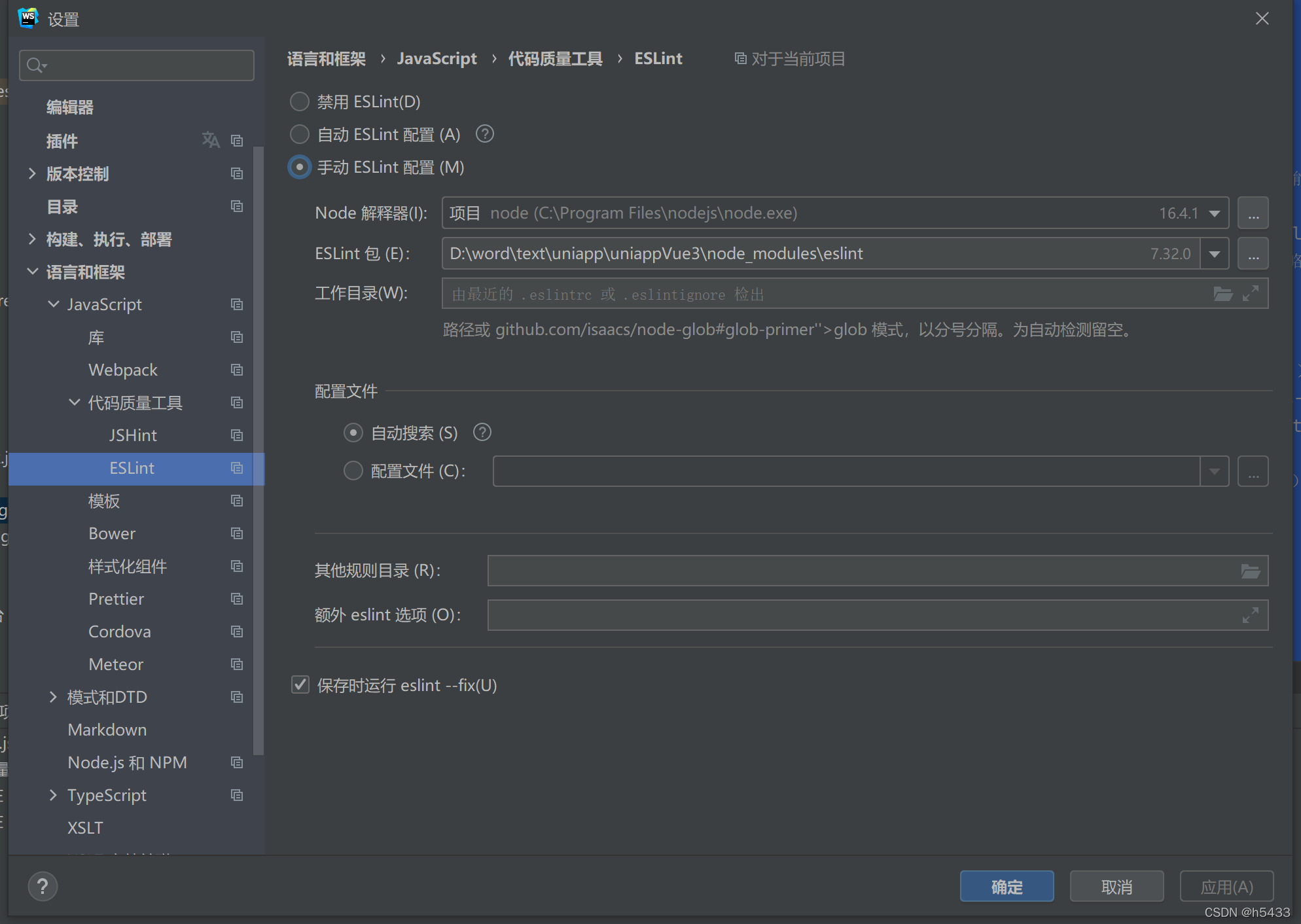Select Bower in settings tree

[x=112, y=533]
